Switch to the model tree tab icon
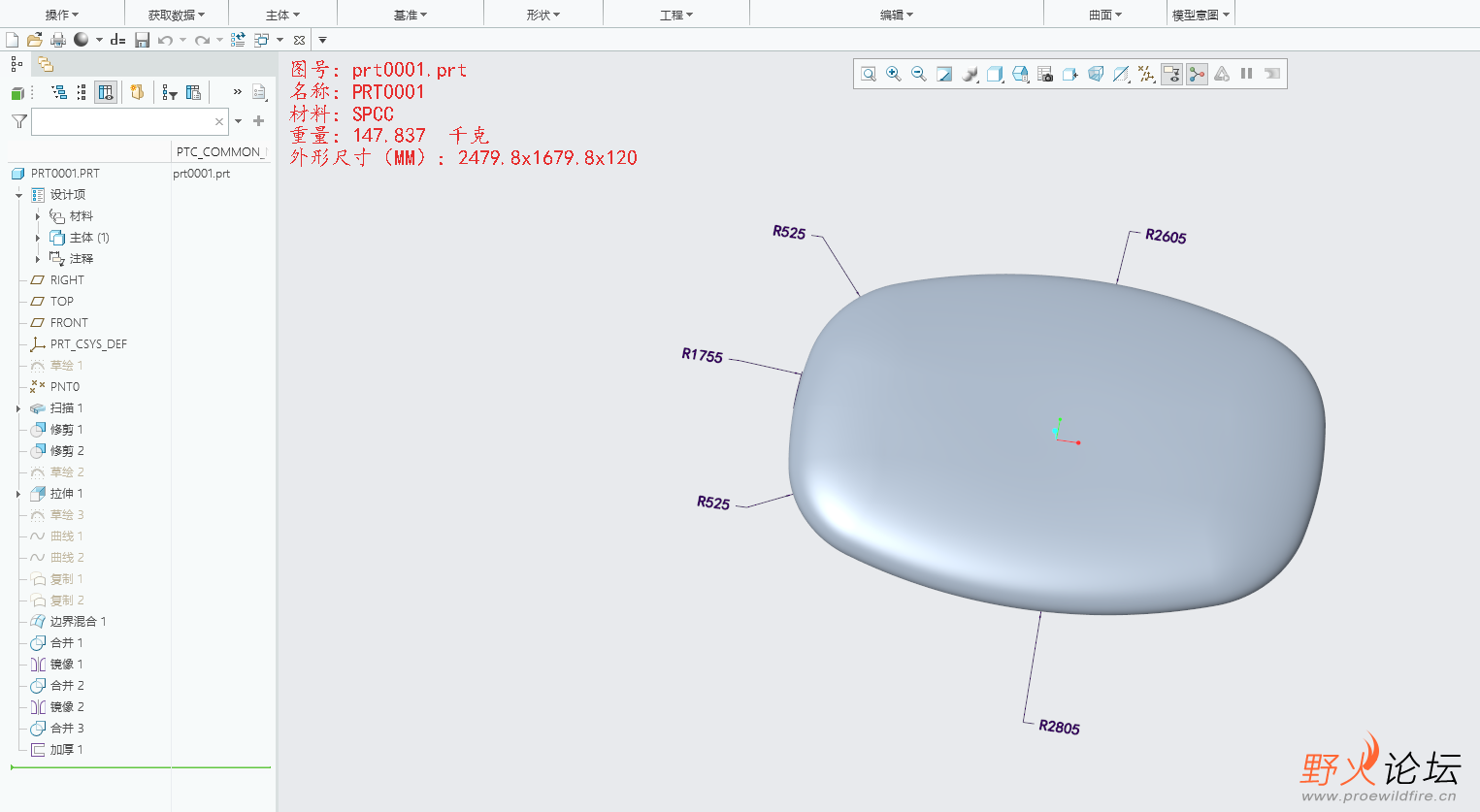The height and width of the screenshot is (812, 1480). [x=16, y=64]
